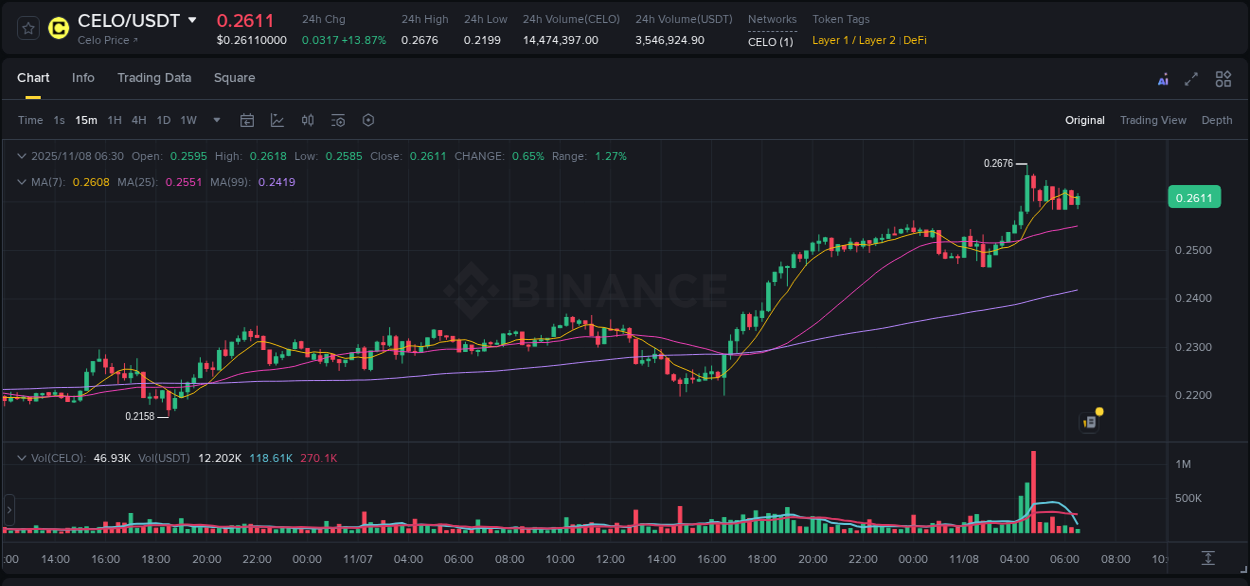Open the AI analysis assistant
The image size is (1250, 586).
[x=1162, y=78]
